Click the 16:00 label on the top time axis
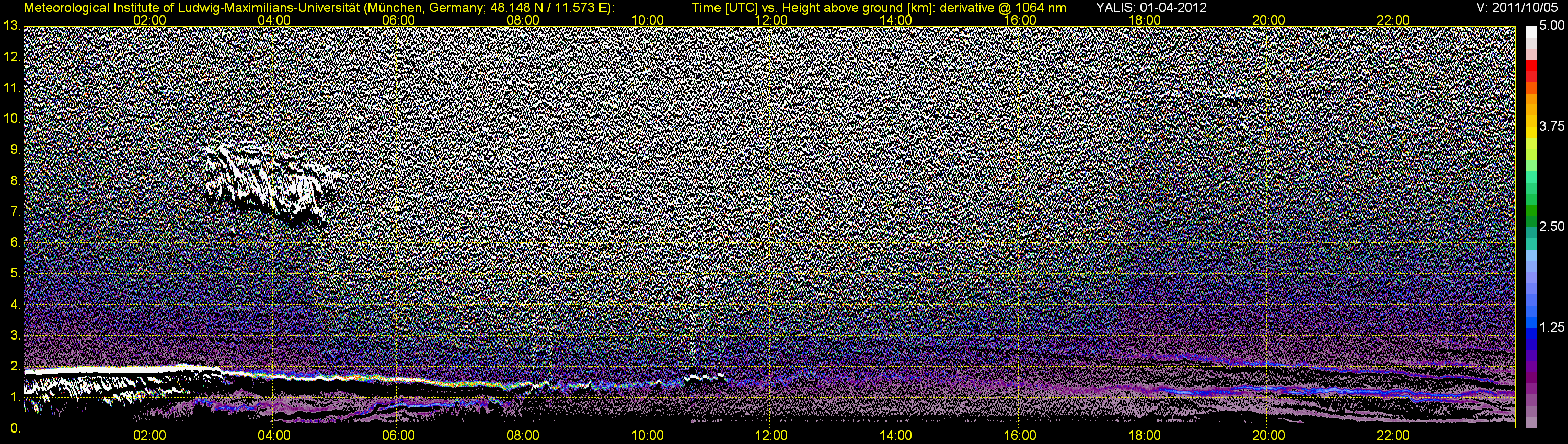Viewport: 1568px width, 444px height. point(1020,20)
